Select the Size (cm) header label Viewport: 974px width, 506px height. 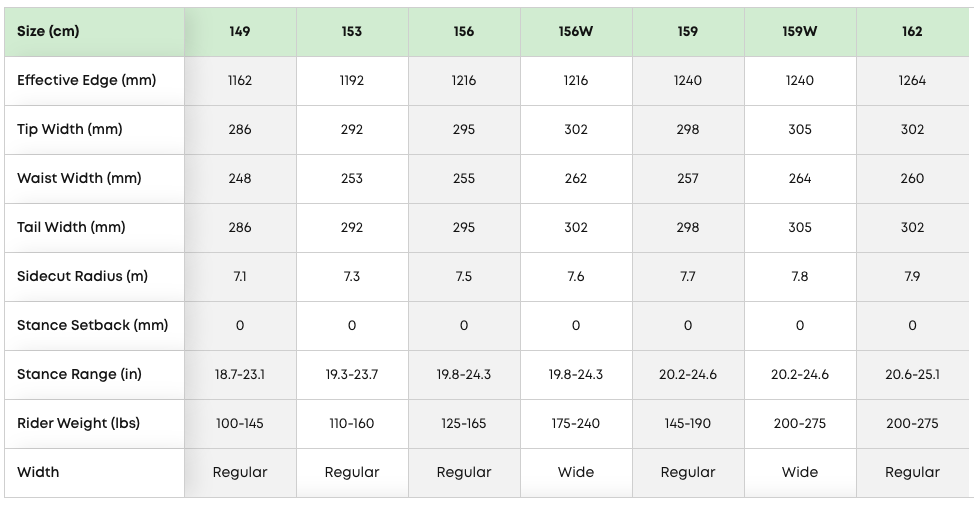coord(48,32)
